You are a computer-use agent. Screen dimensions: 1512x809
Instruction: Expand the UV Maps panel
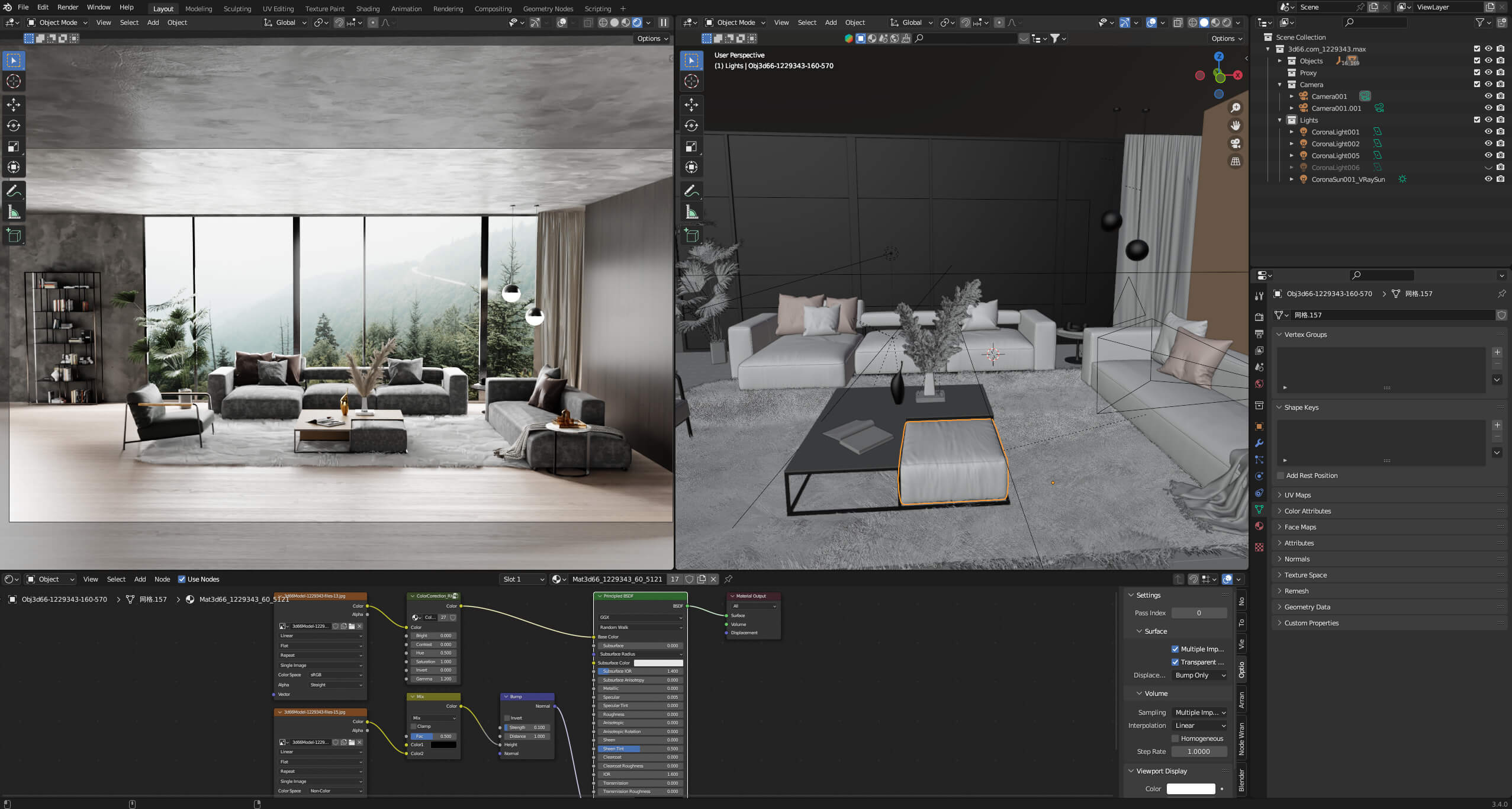click(x=1297, y=495)
